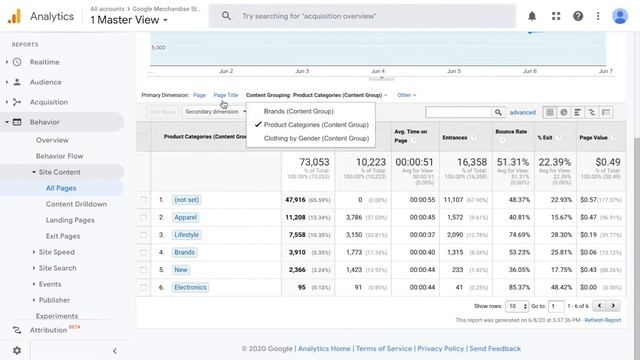
Task: Click the Acquisition arrows icon
Action: (x=17, y=102)
